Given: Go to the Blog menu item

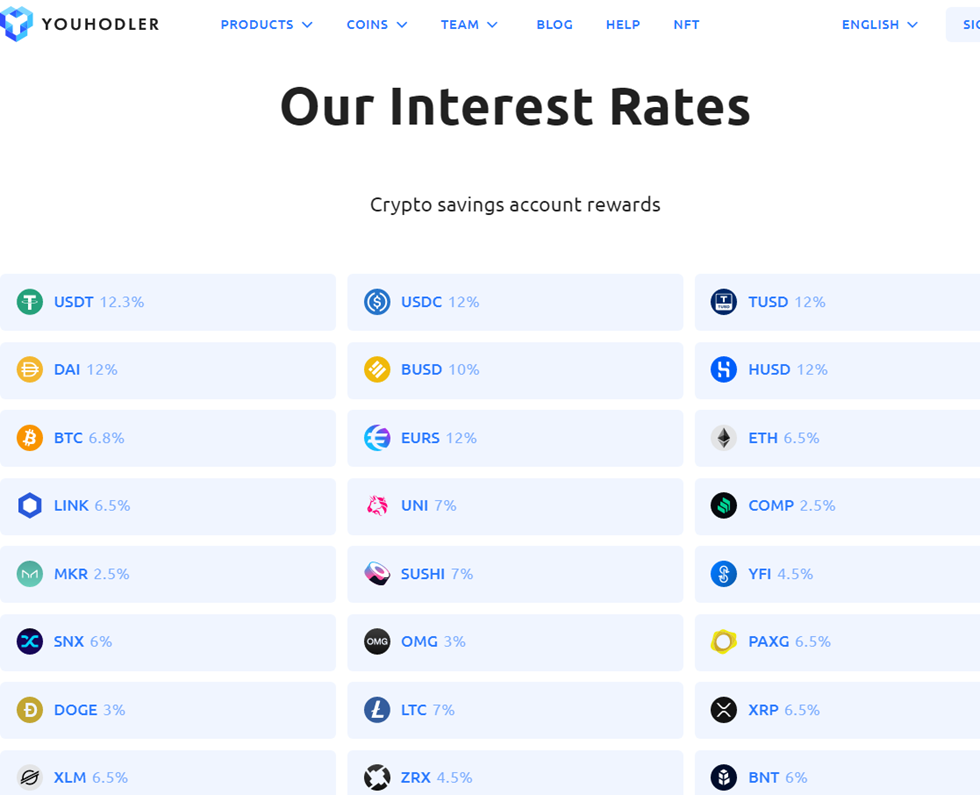Looking at the screenshot, I should click(x=554, y=24).
